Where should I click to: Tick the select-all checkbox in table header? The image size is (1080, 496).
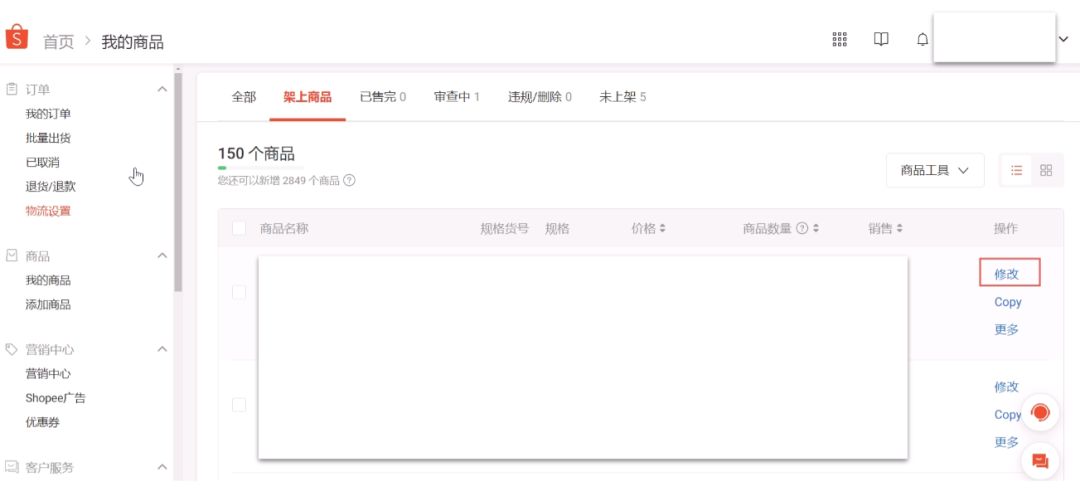(239, 228)
